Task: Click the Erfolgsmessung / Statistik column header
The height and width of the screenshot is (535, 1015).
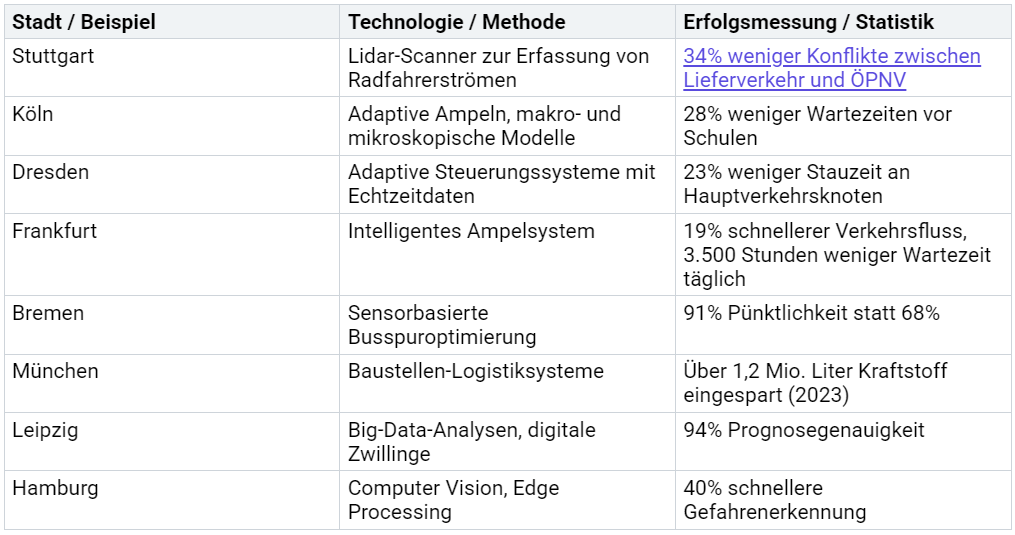Action: point(809,22)
